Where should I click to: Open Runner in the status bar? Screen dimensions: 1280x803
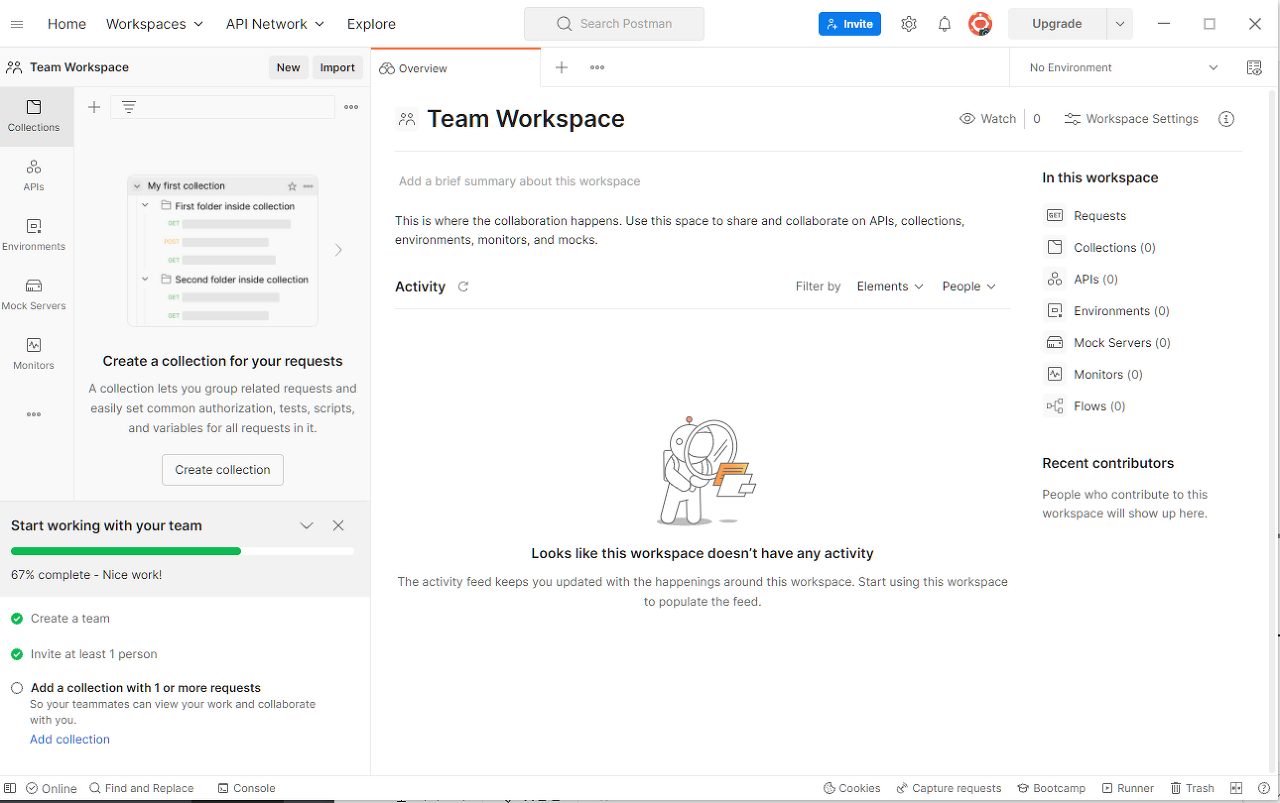pyautogui.click(x=1128, y=788)
